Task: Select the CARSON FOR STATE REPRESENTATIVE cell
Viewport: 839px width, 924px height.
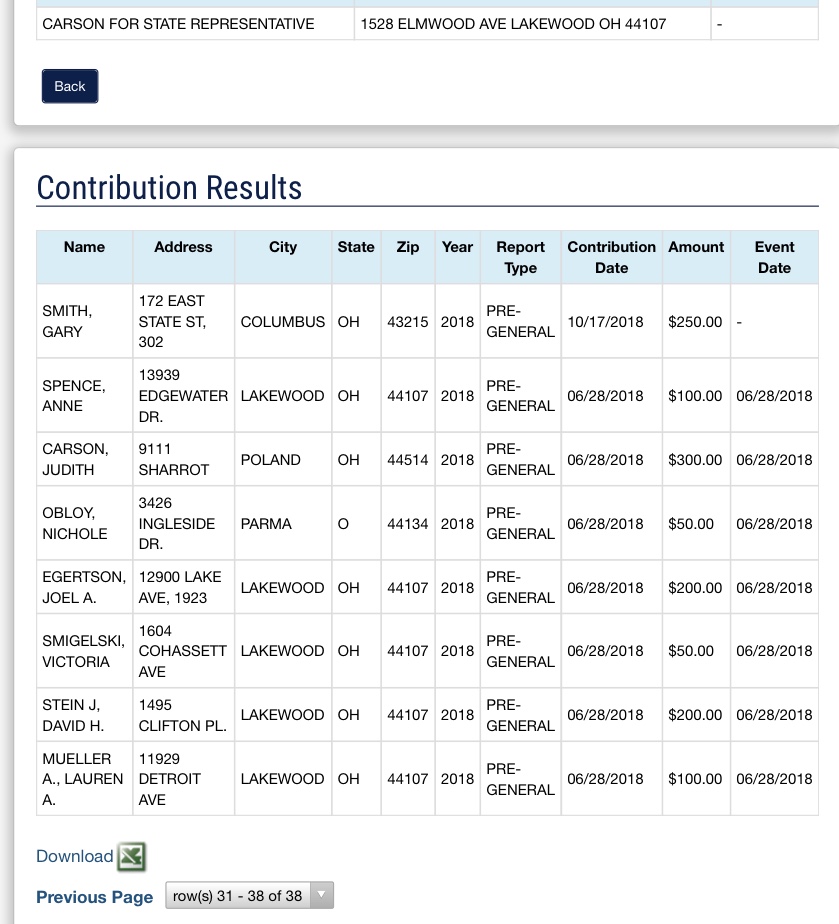Action: tap(178, 24)
